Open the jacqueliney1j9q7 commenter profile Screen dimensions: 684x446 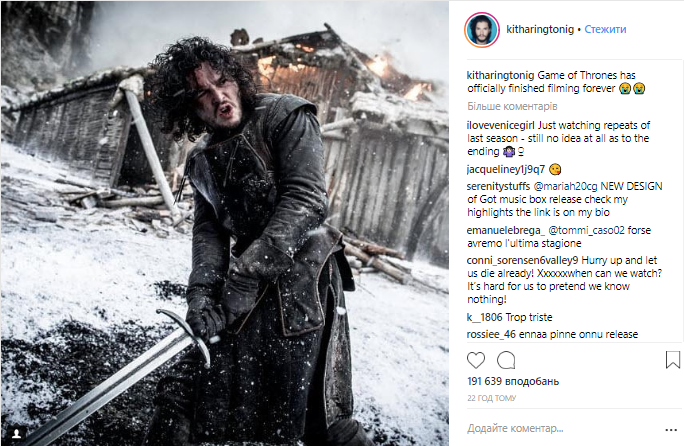[x=506, y=169]
